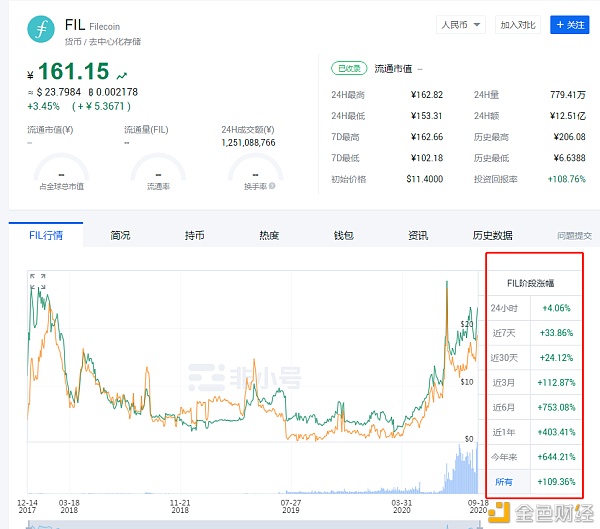Select the FIL行情 tab

coord(46,235)
